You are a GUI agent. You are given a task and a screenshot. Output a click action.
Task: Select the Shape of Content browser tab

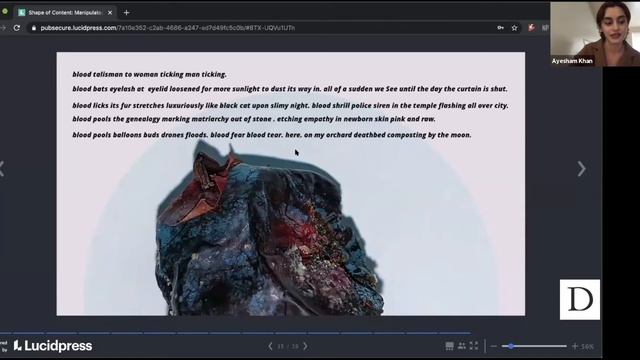tap(65, 13)
